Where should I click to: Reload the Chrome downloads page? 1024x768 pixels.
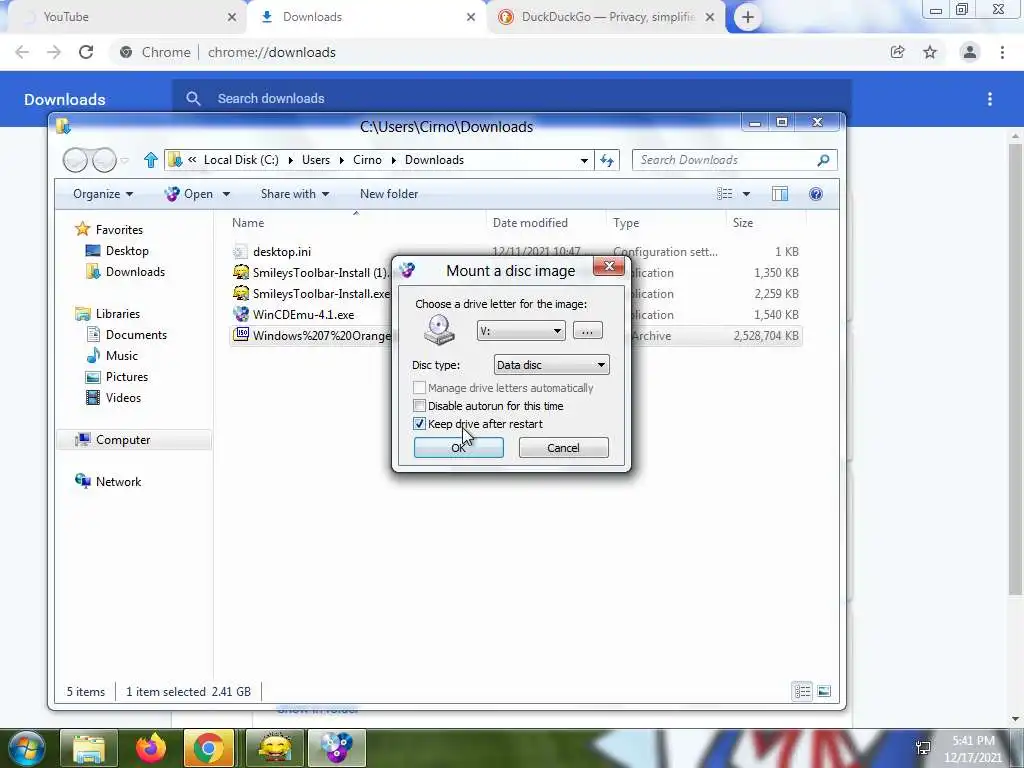click(x=86, y=52)
